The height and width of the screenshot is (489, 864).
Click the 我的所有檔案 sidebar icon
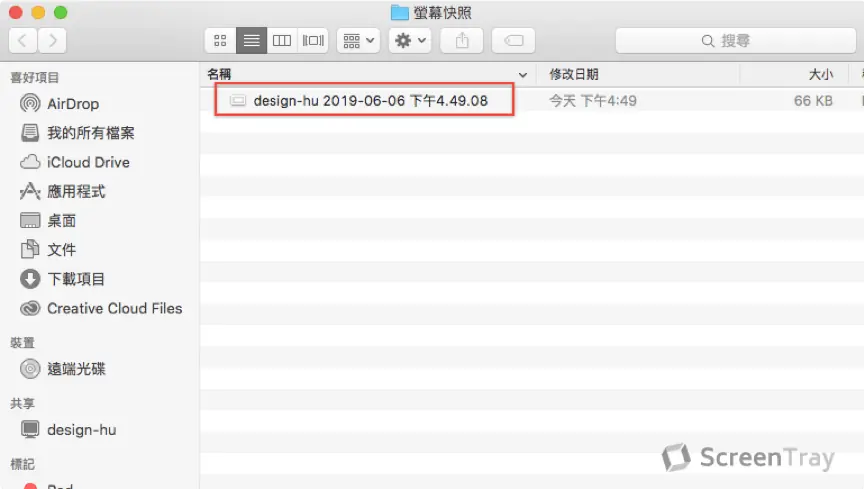(x=30, y=132)
